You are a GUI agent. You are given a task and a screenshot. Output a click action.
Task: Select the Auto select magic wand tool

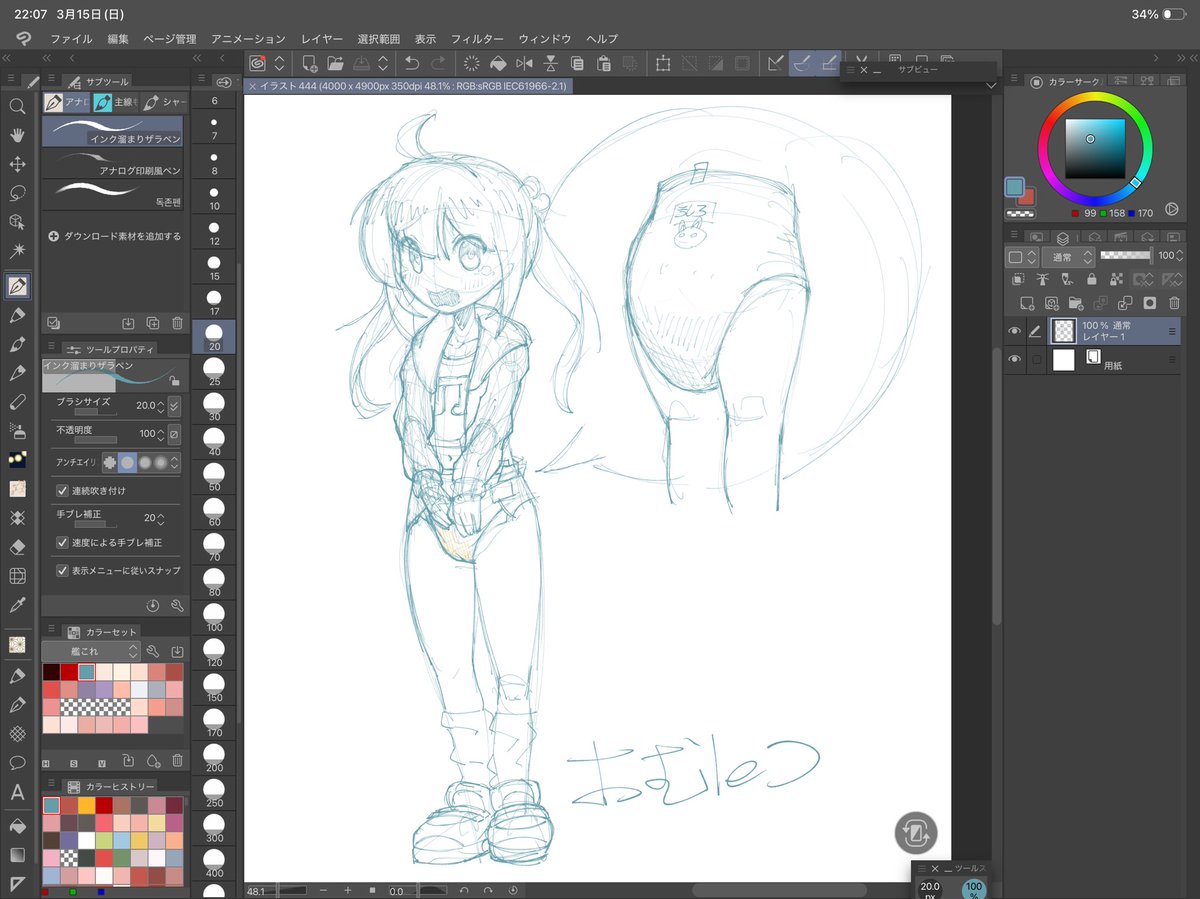(17, 250)
